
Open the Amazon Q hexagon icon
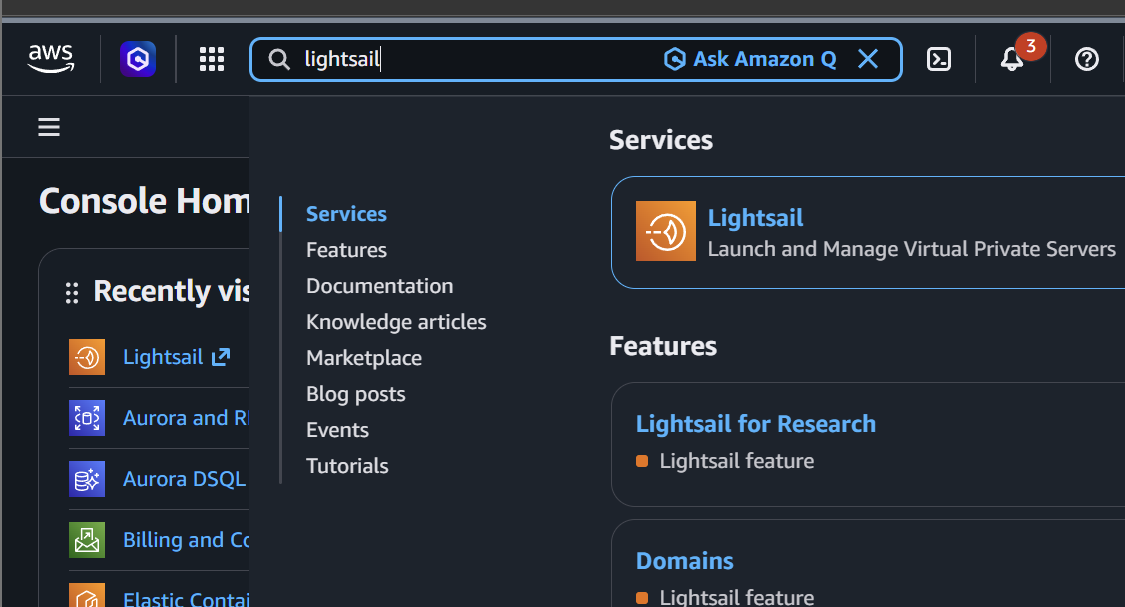point(138,59)
